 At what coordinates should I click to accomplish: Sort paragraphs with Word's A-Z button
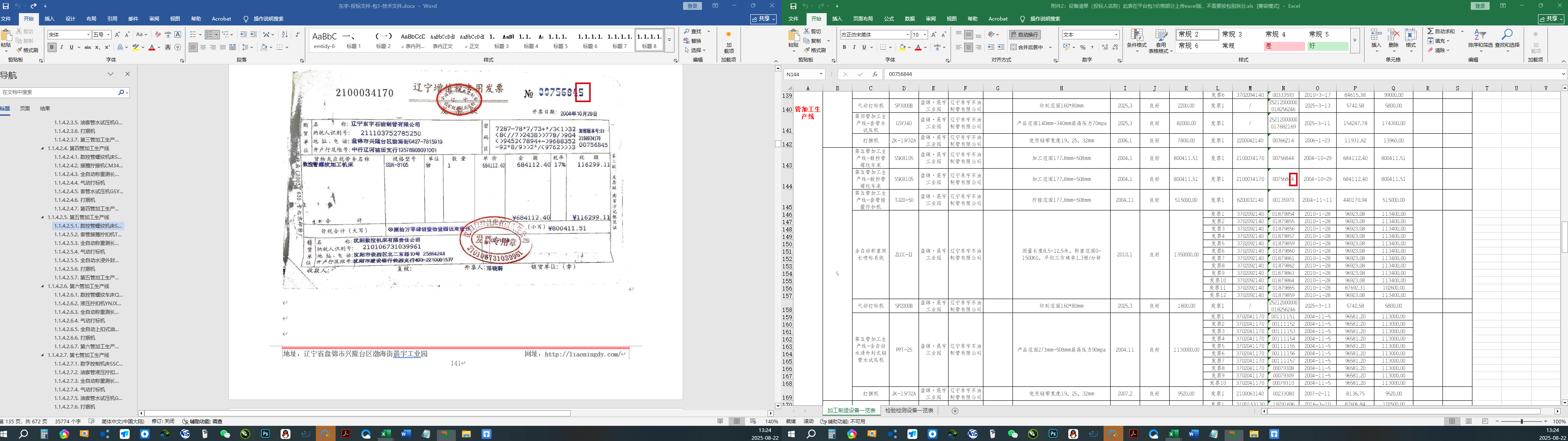pos(285,35)
